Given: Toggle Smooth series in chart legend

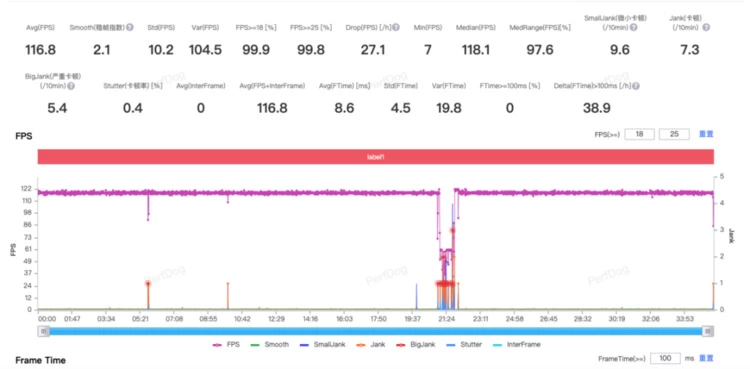Looking at the screenshot, I should tap(270, 344).
